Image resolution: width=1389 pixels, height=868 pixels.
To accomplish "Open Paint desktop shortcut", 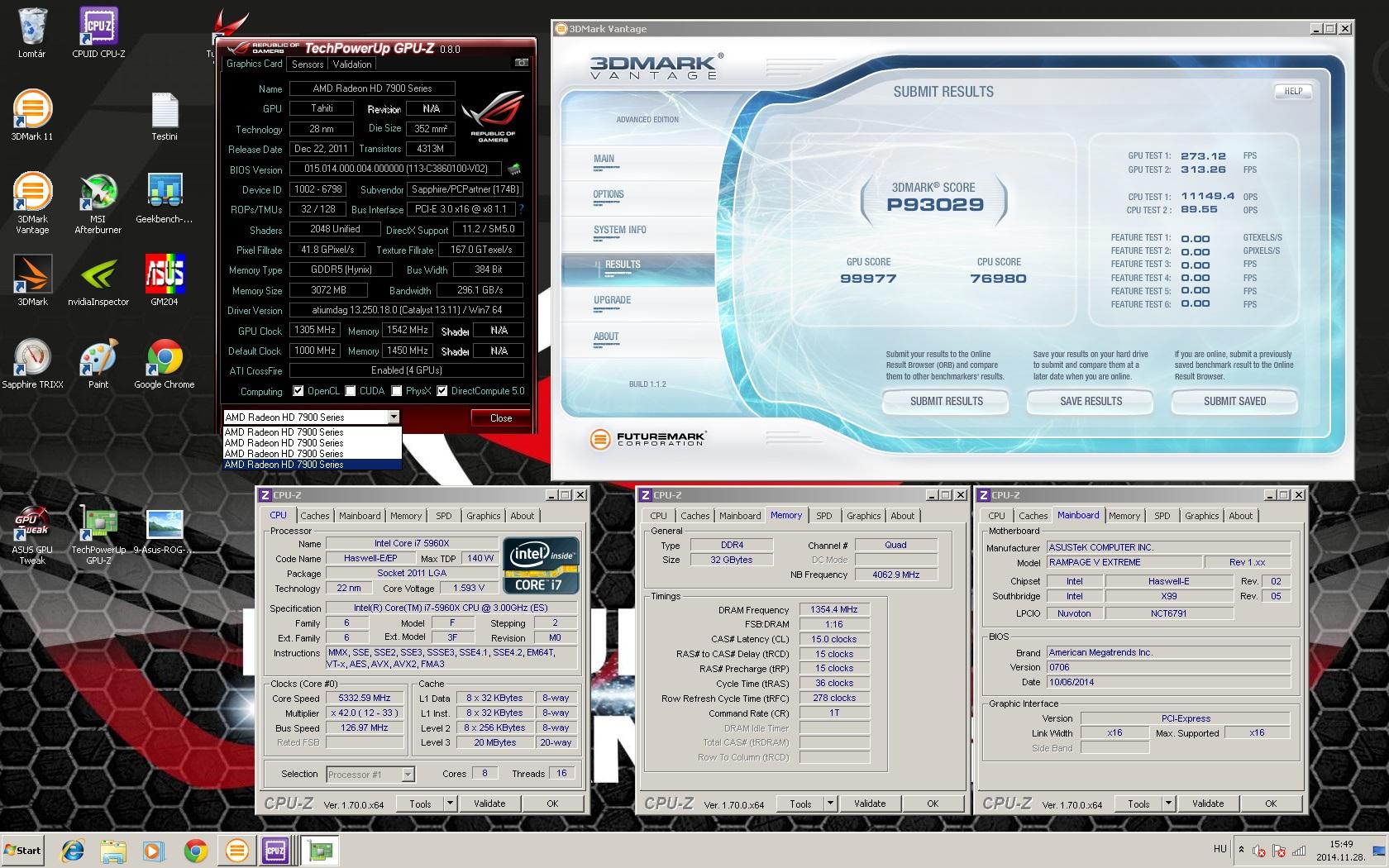I will (x=98, y=364).
